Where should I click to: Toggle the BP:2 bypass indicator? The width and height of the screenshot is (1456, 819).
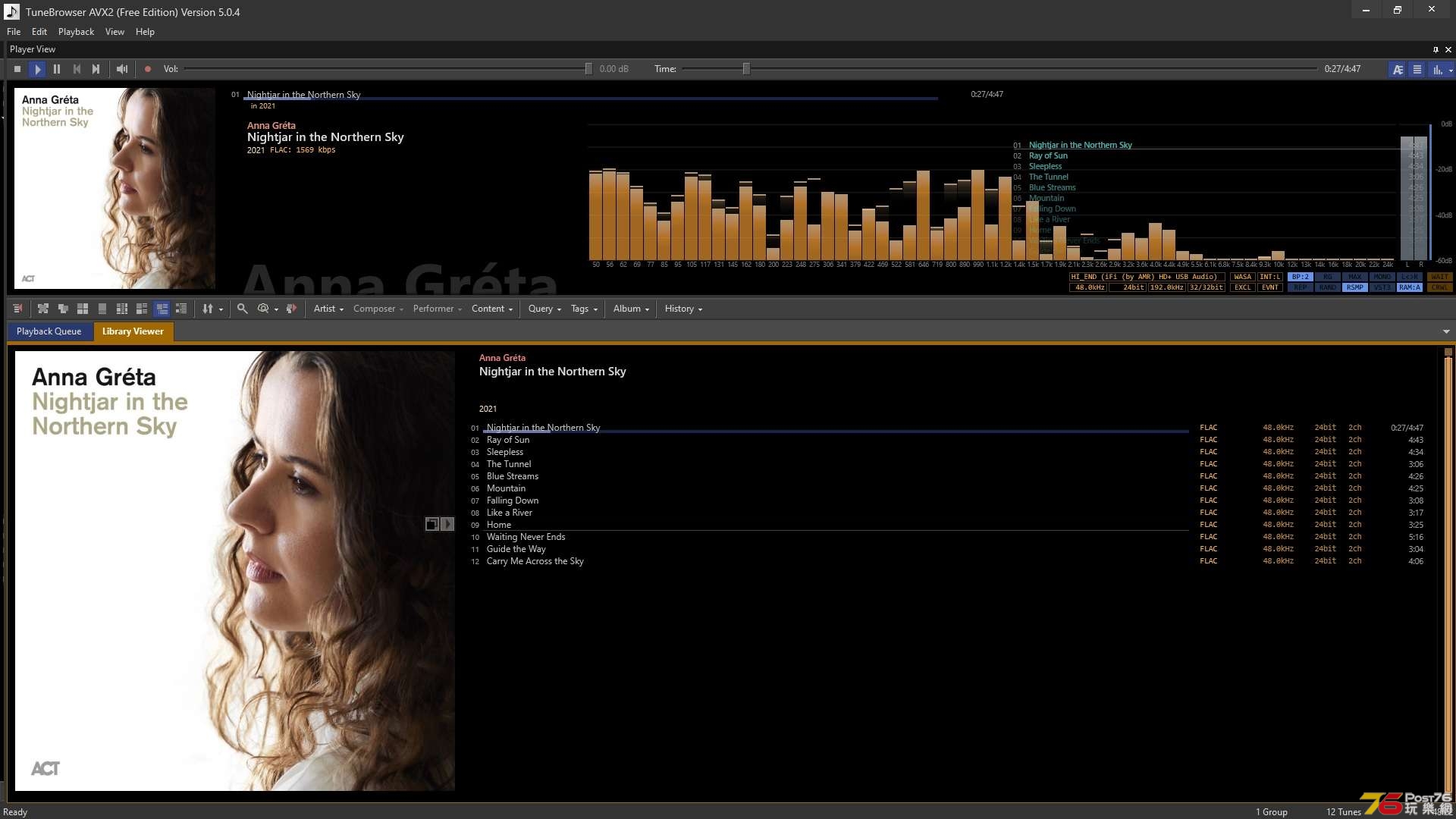tap(1301, 277)
